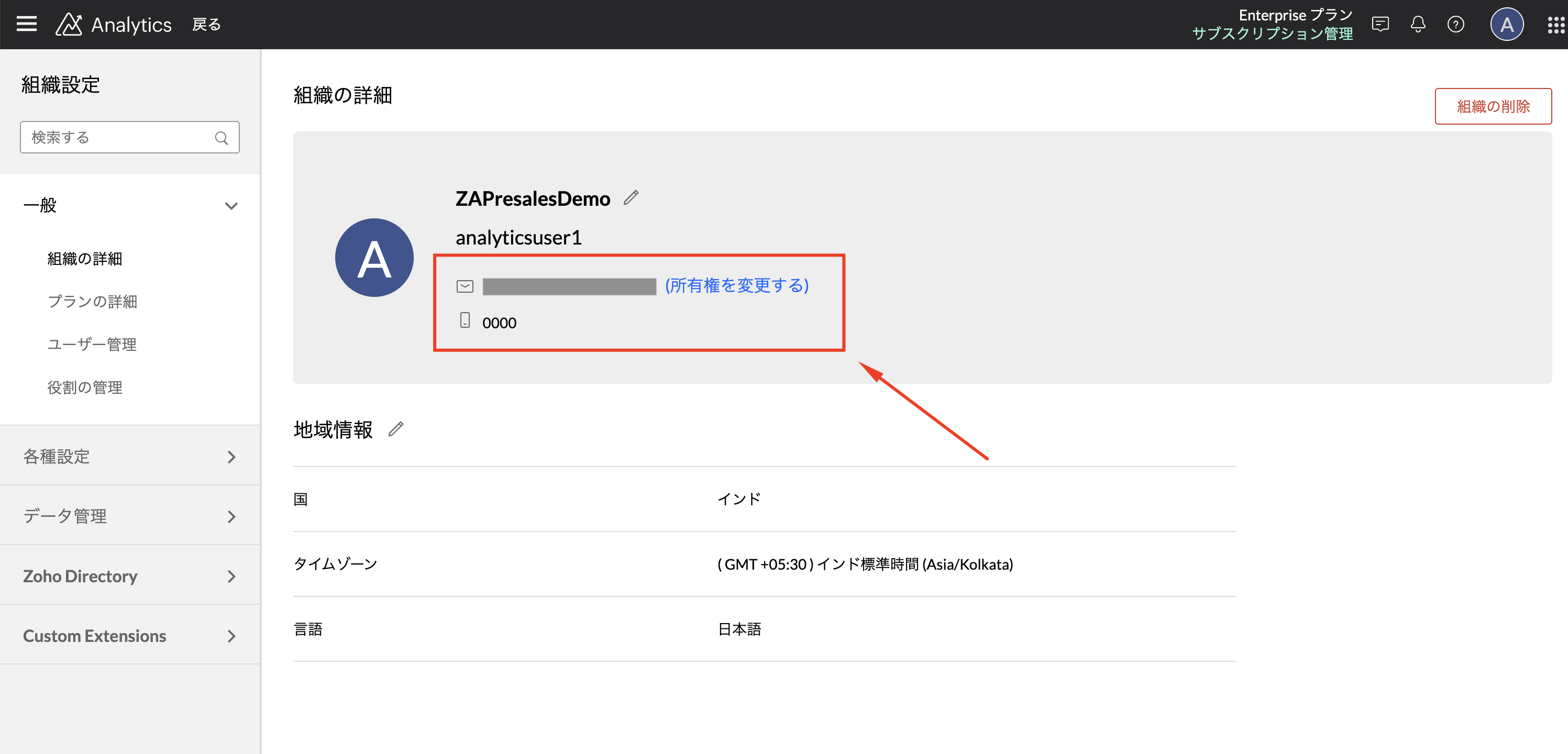Open the hamburger navigation menu
Screen dimensions: 1568x754
[x=26, y=24]
